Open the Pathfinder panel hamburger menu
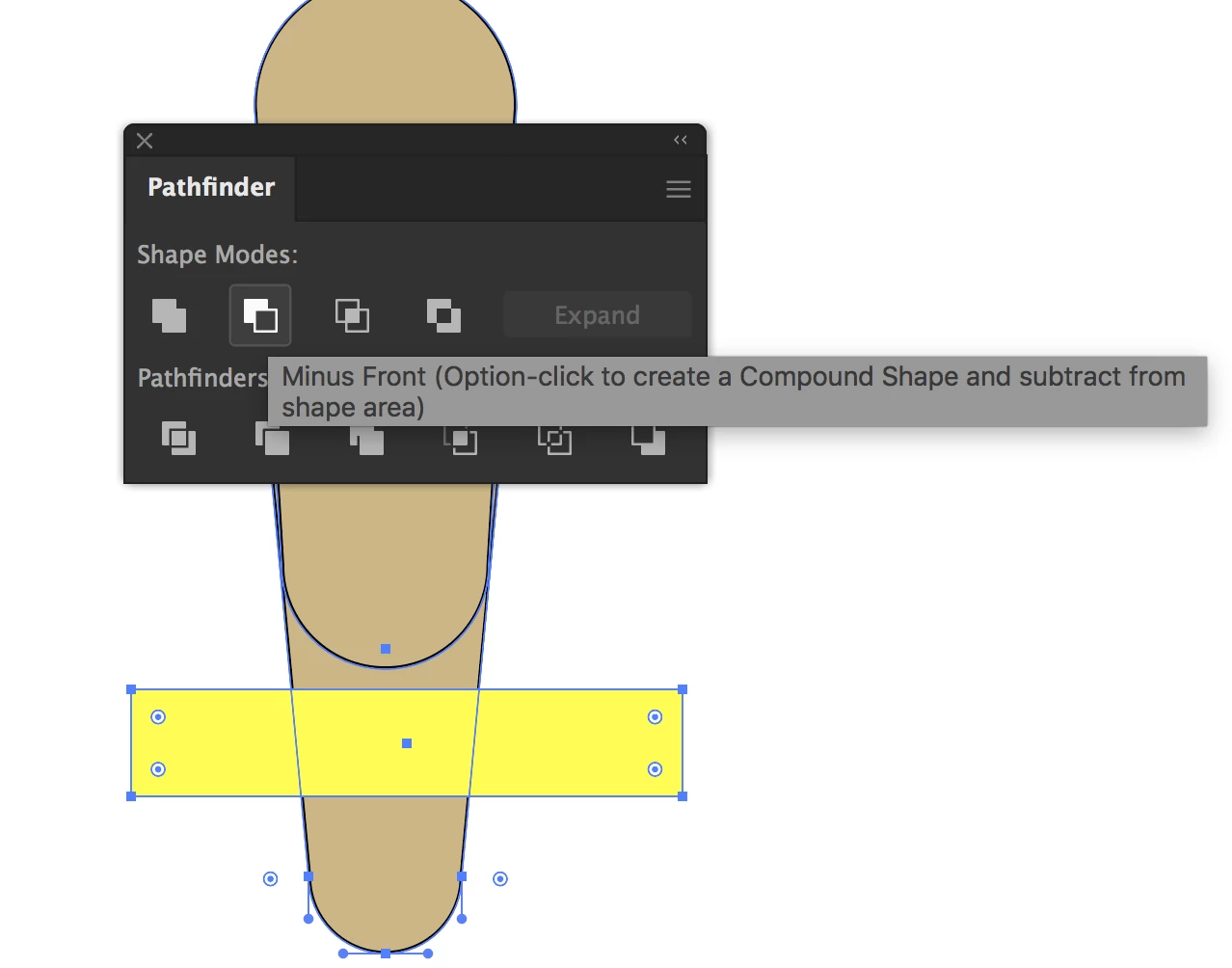The height and width of the screenshot is (968, 1232). pyautogui.click(x=679, y=189)
